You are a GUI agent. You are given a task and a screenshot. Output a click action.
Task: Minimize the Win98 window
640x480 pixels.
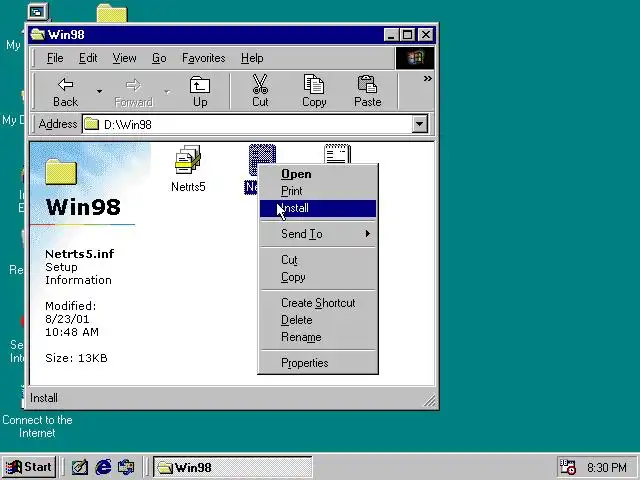click(x=391, y=35)
